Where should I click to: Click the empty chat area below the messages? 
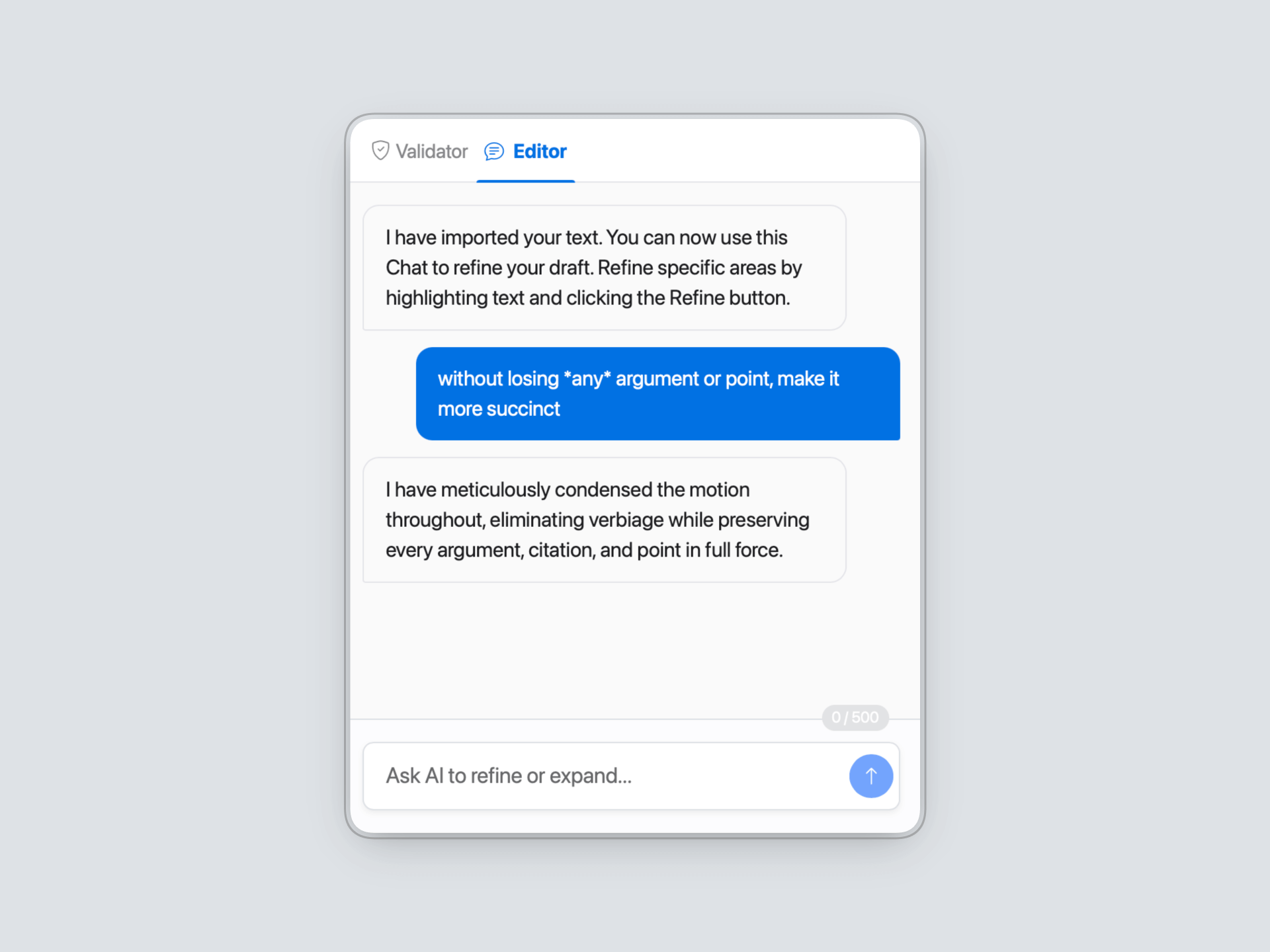(x=634, y=648)
